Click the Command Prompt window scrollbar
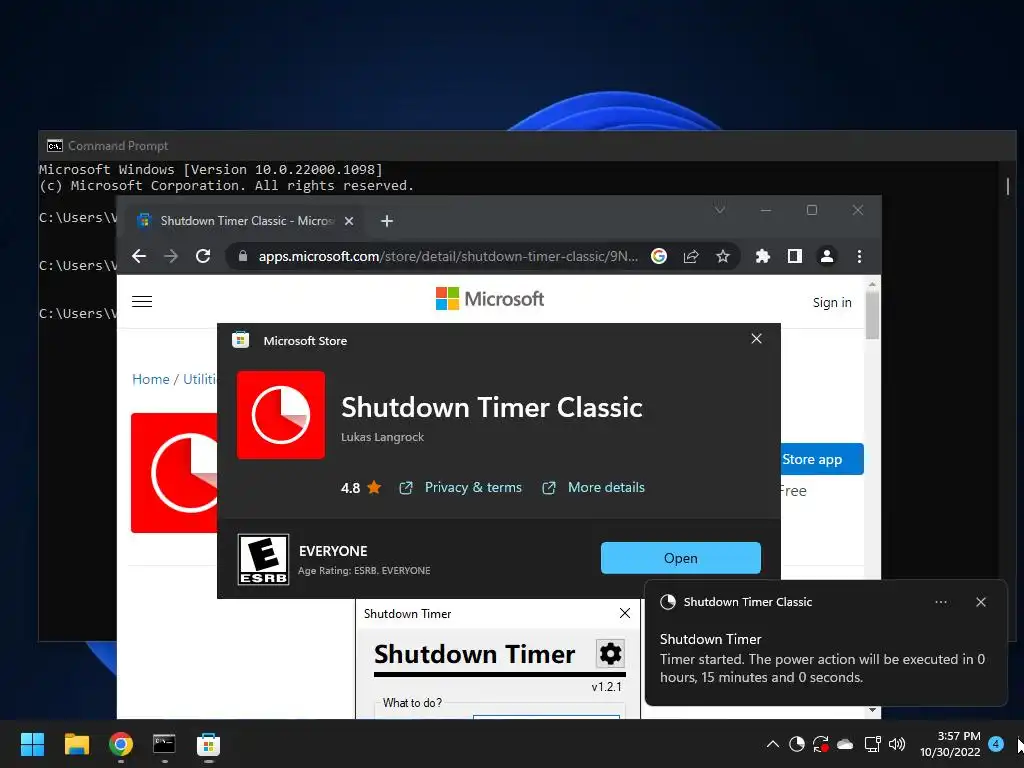 coord(1007,186)
